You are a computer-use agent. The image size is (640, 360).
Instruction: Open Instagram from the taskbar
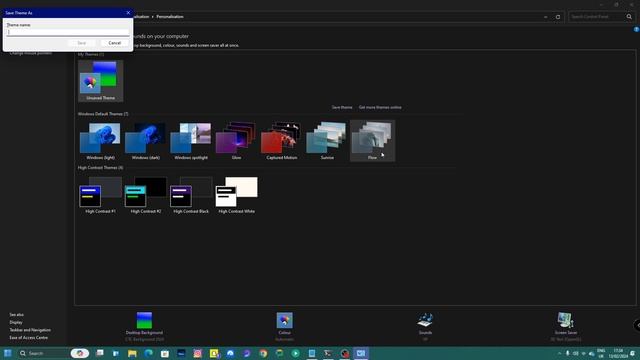coord(198,353)
